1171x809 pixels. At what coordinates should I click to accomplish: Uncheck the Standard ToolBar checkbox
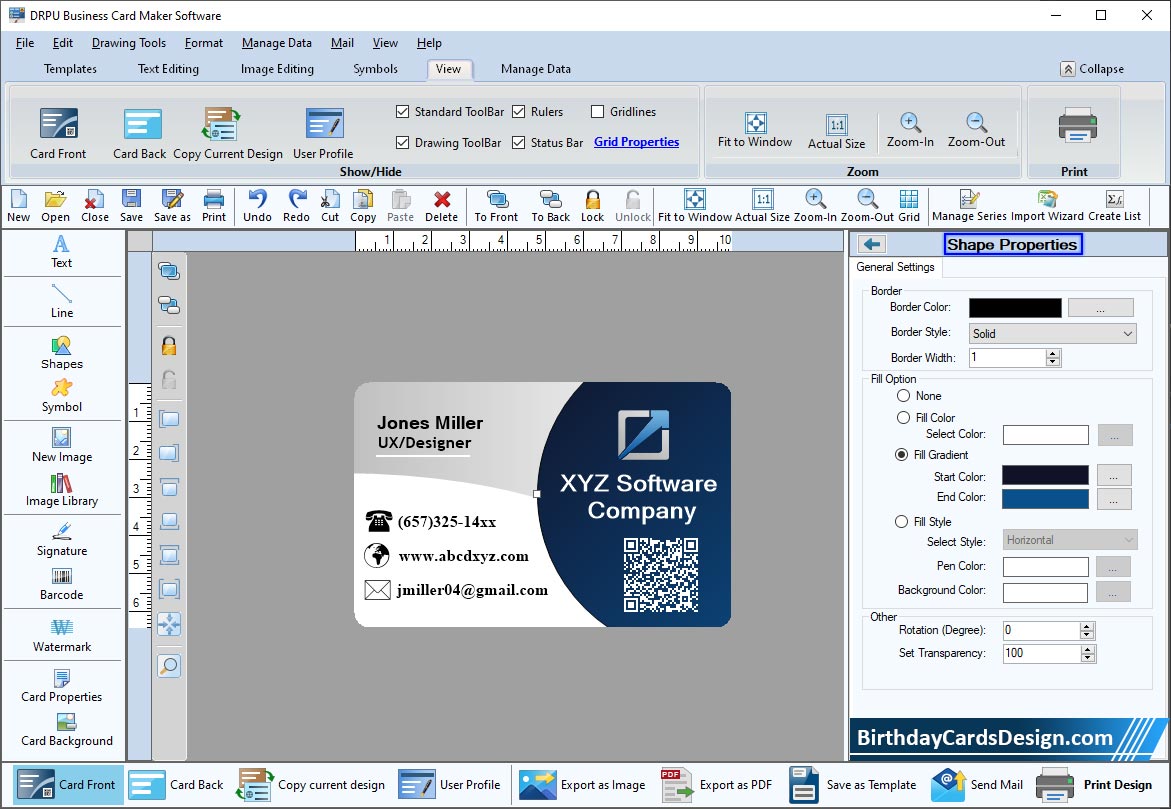pyautogui.click(x=403, y=111)
